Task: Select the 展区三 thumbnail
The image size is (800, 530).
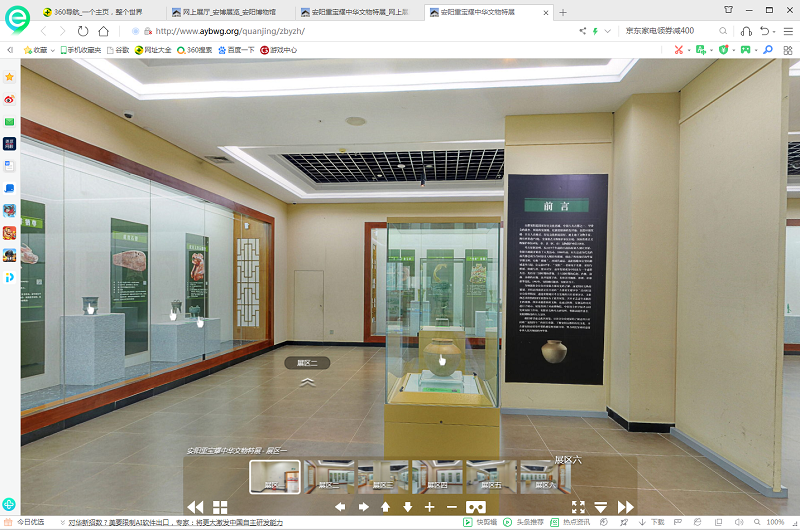Action: 383,477
